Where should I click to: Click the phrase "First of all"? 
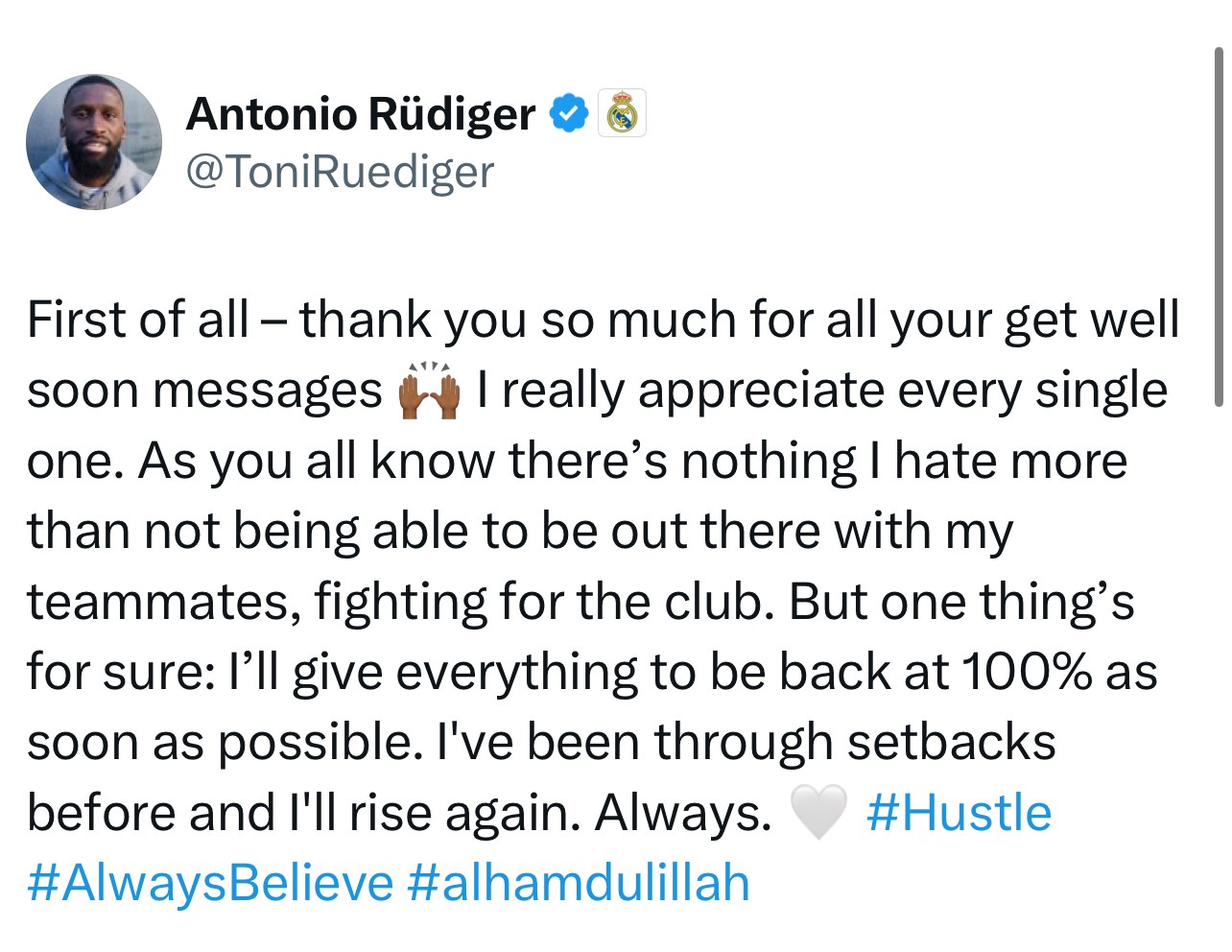tap(137, 320)
